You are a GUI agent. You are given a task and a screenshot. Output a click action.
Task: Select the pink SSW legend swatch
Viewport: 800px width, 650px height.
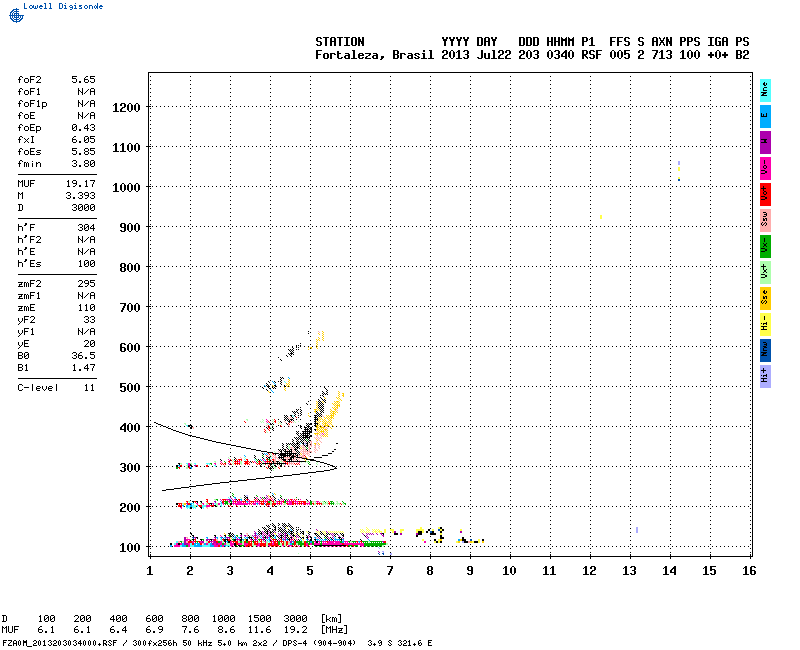[765, 220]
